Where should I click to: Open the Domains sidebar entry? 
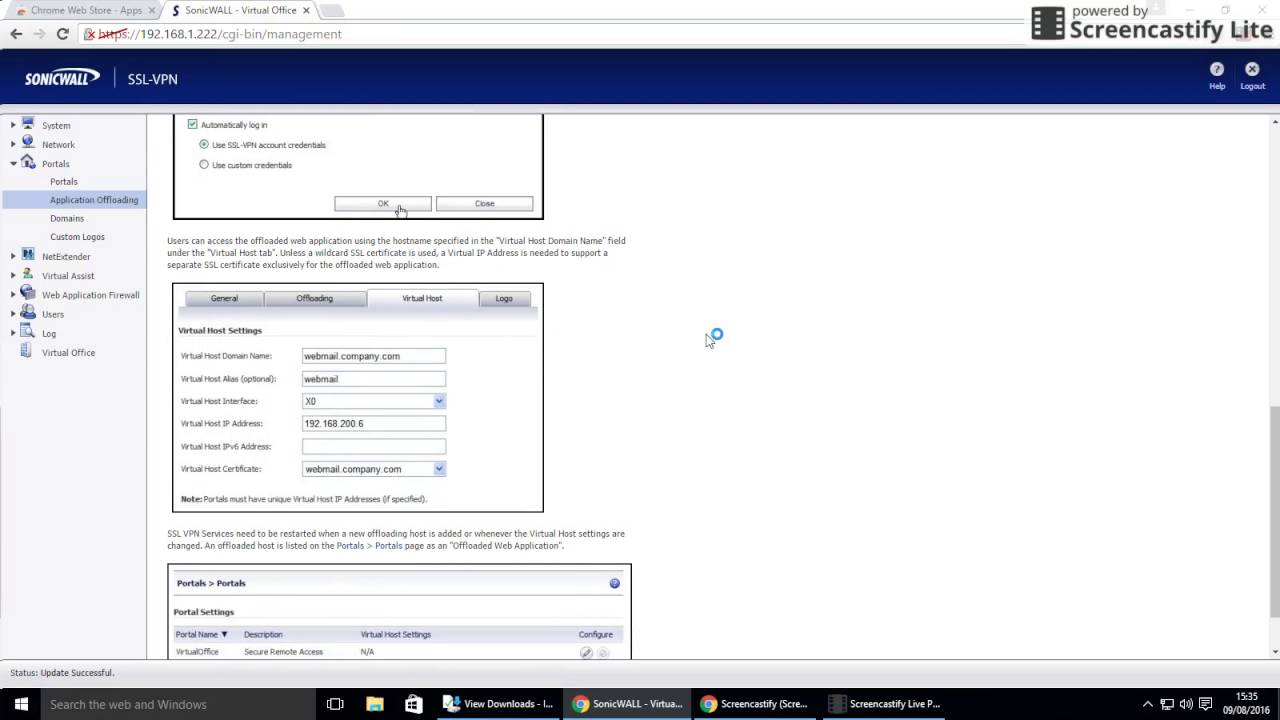(x=67, y=218)
